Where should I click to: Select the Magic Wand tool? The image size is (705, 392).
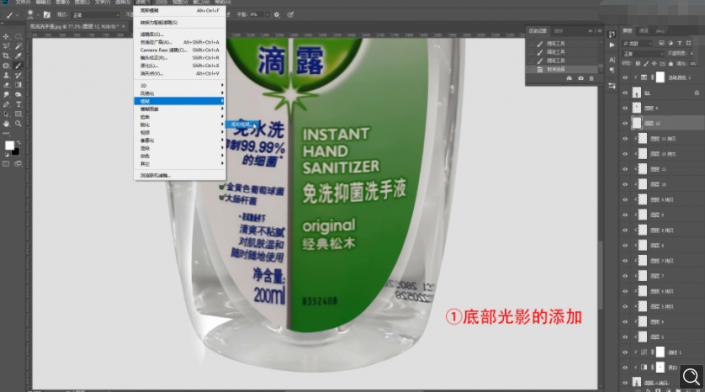coord(18,46)
